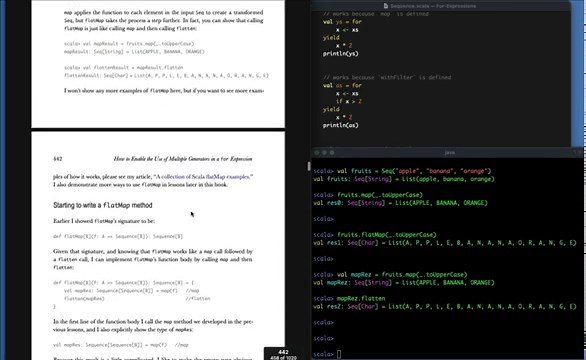This screenshot has height=360, width=586.
Task: Click the 'java' terminal title bar
Action: (x=450, y=153)
